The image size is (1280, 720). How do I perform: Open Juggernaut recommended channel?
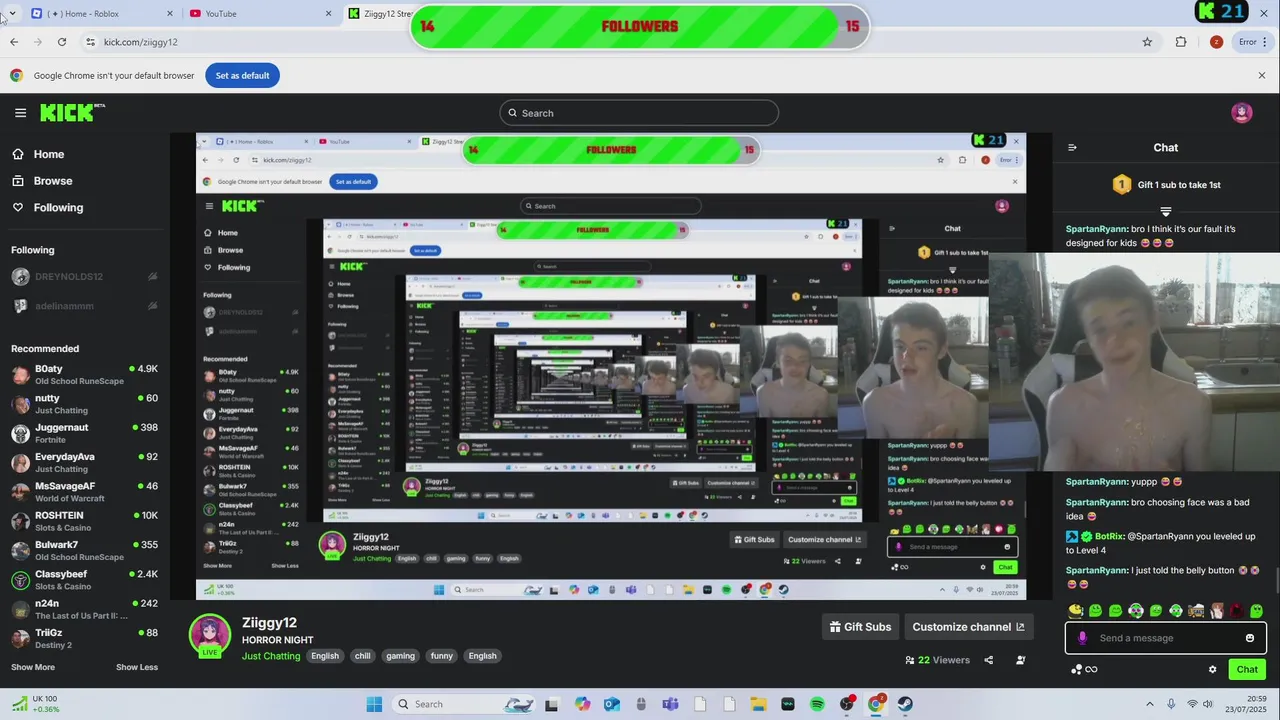point(84,434)
